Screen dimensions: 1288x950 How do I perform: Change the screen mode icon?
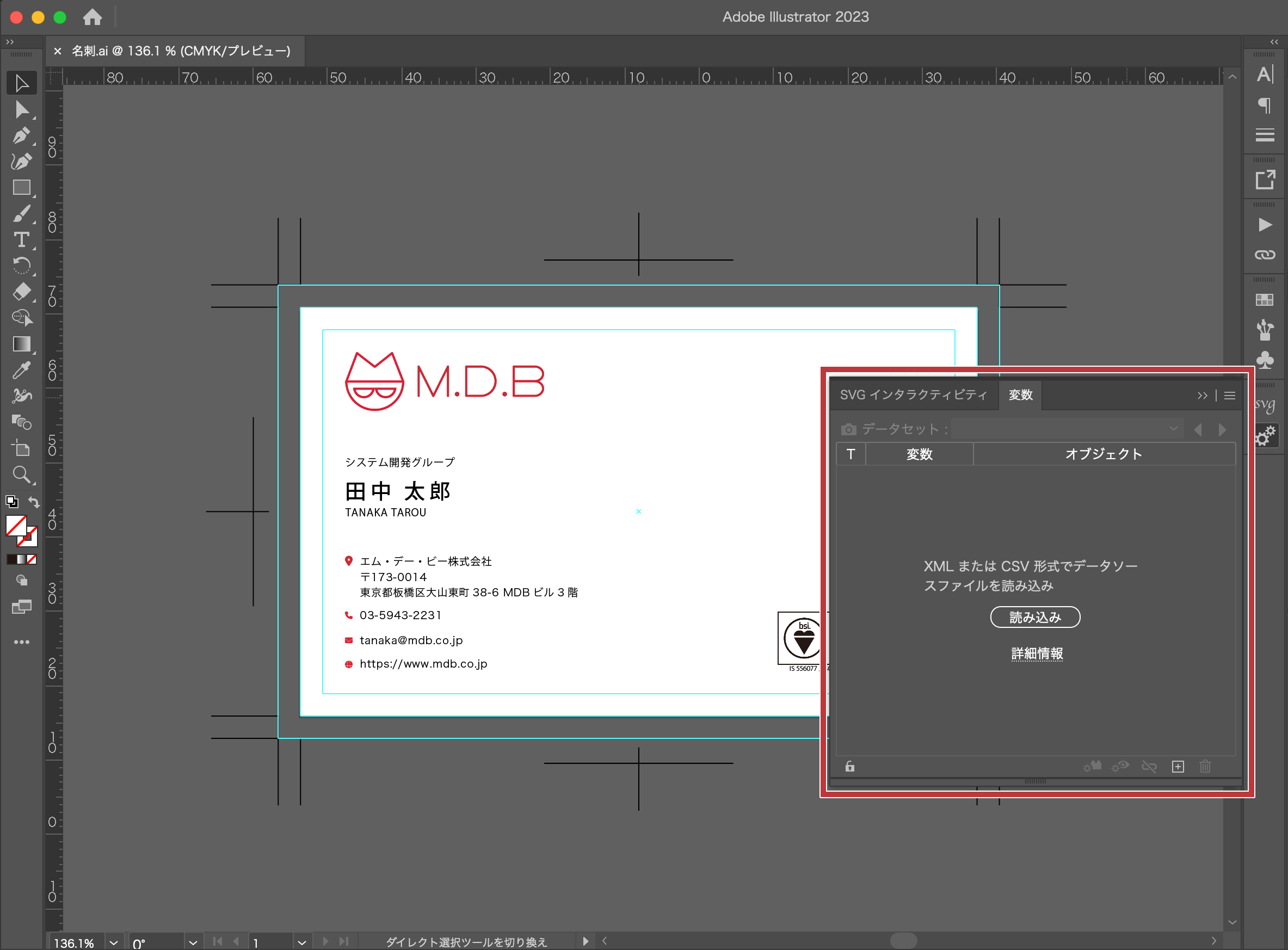(x=22, y=607)
